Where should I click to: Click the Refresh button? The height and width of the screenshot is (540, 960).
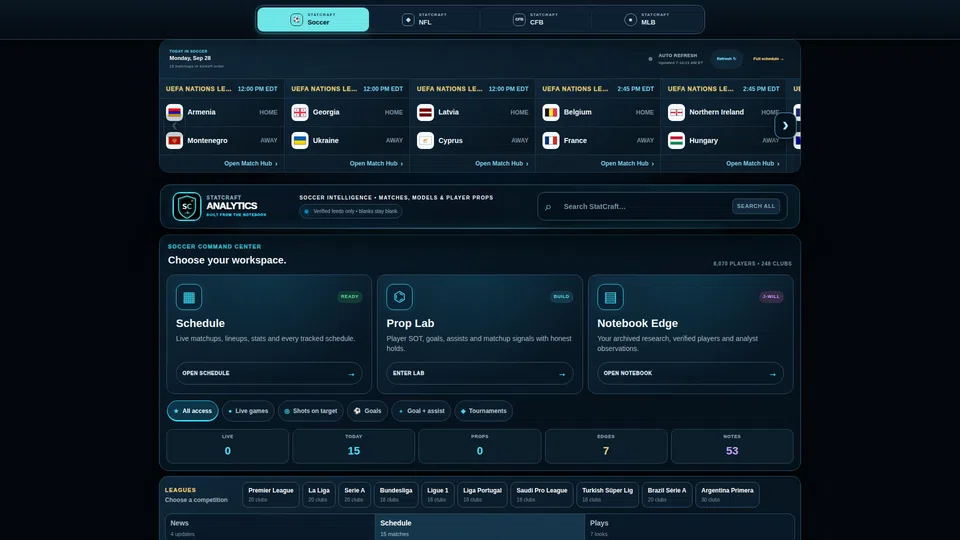point(726,59)
